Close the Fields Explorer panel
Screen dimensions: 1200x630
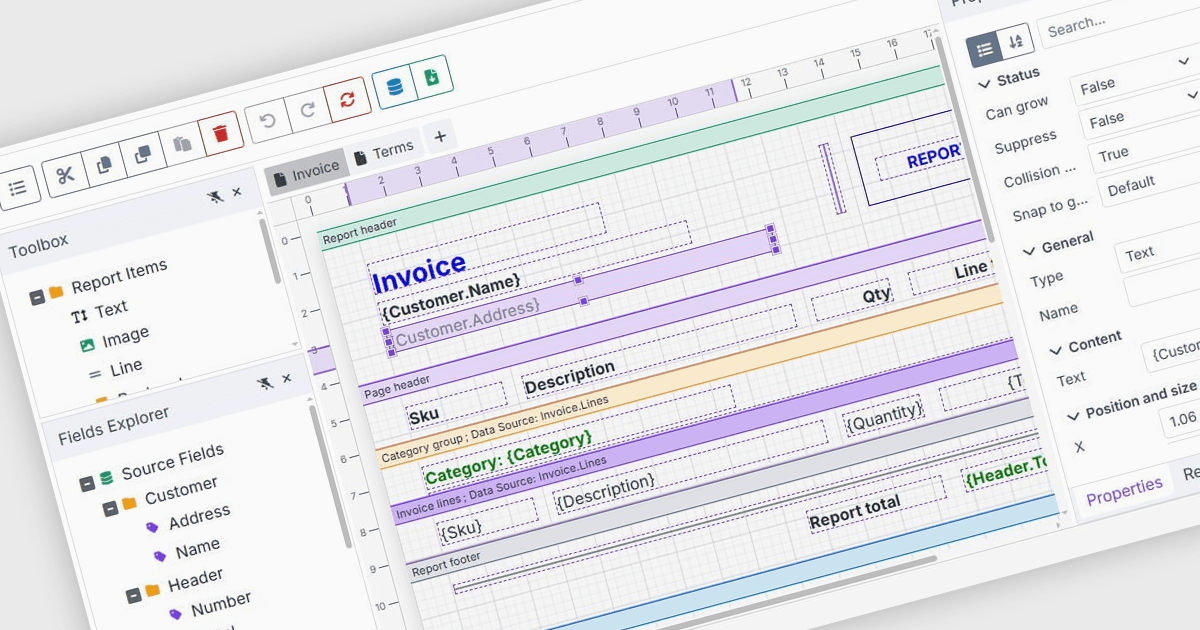click(286, 378)
